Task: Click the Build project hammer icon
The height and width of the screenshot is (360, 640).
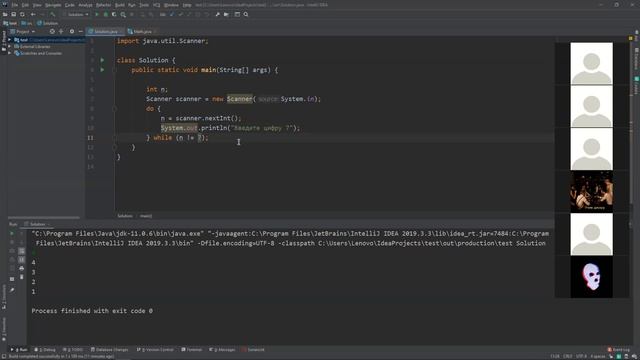Action: (x=53, y=14)
